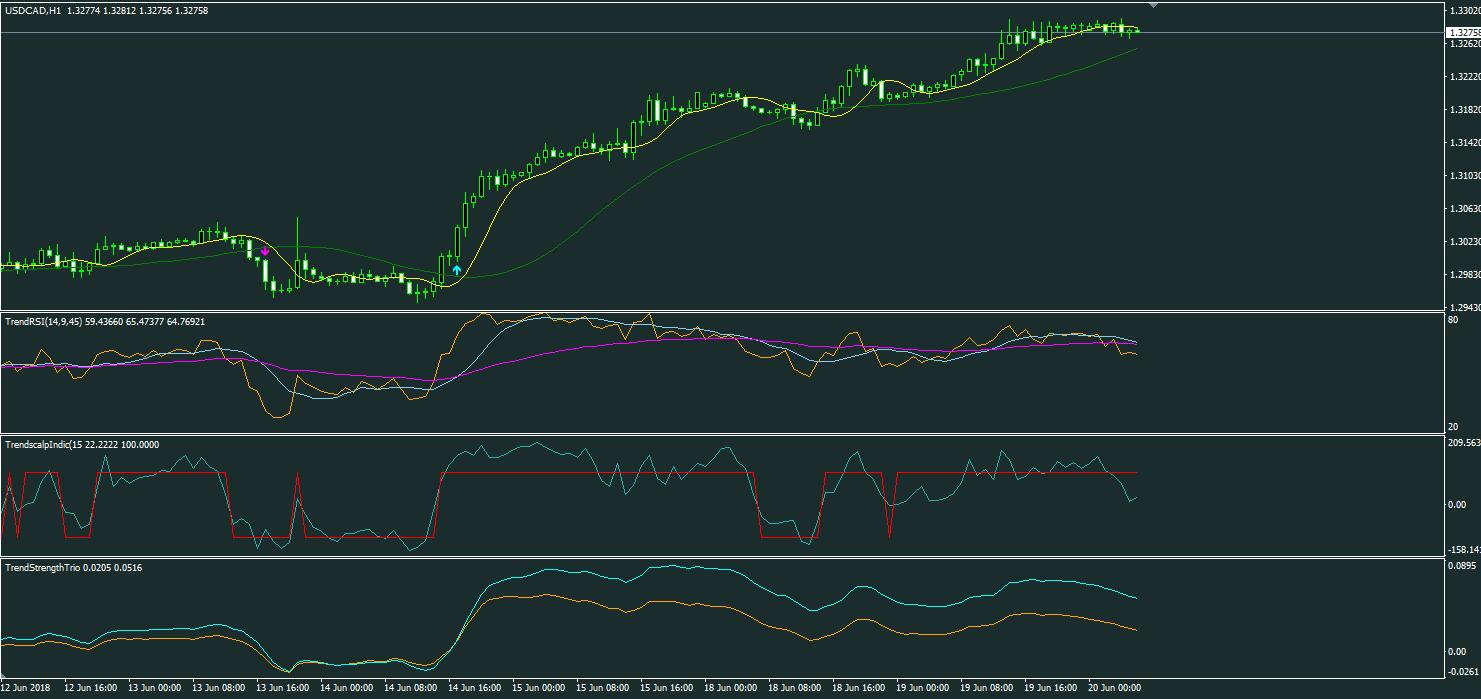Image resolution: width=1481 pixels, height=699 pixels.
Task: Click the cyan up arrow buy signal
Action: pos(457,269)
